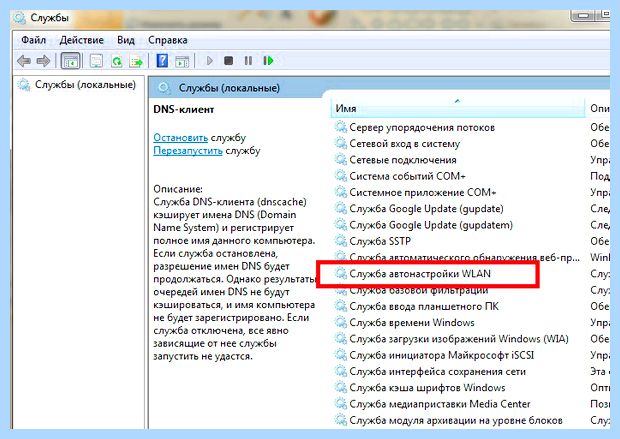Select Служба инициатора Майкрософт iSCSI row
620x439 pixels.
click(x=441, y=355)
